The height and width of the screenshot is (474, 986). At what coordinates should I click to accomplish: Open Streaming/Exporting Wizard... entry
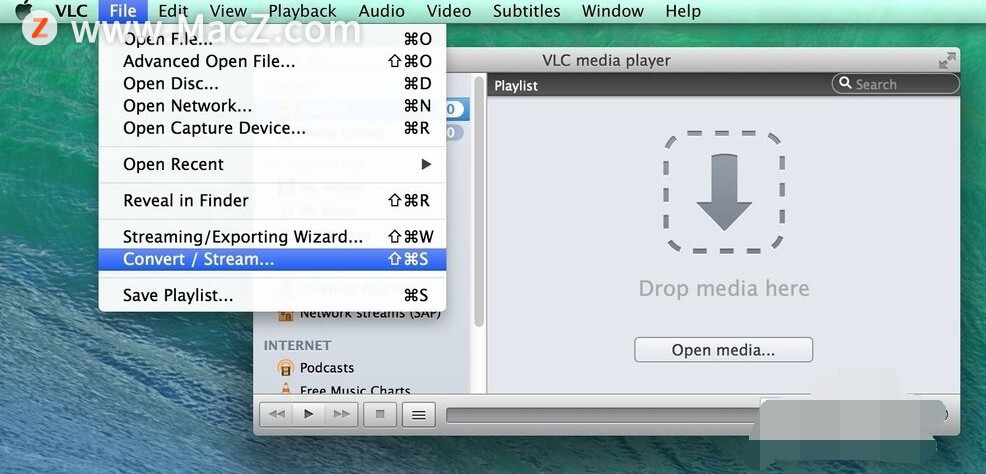click(x=272, y=236)
